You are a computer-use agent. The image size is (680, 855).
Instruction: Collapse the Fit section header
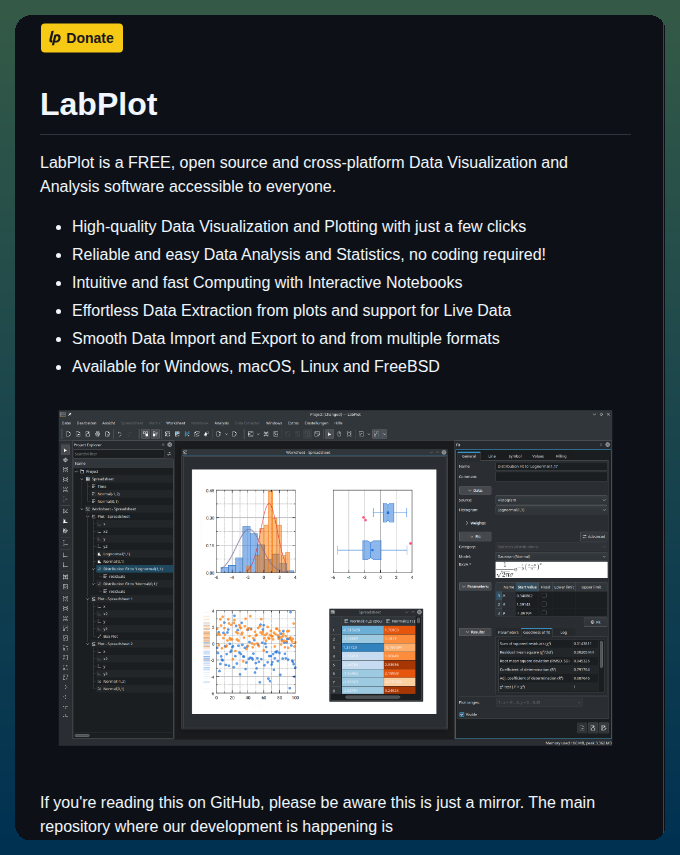point(475,537)
